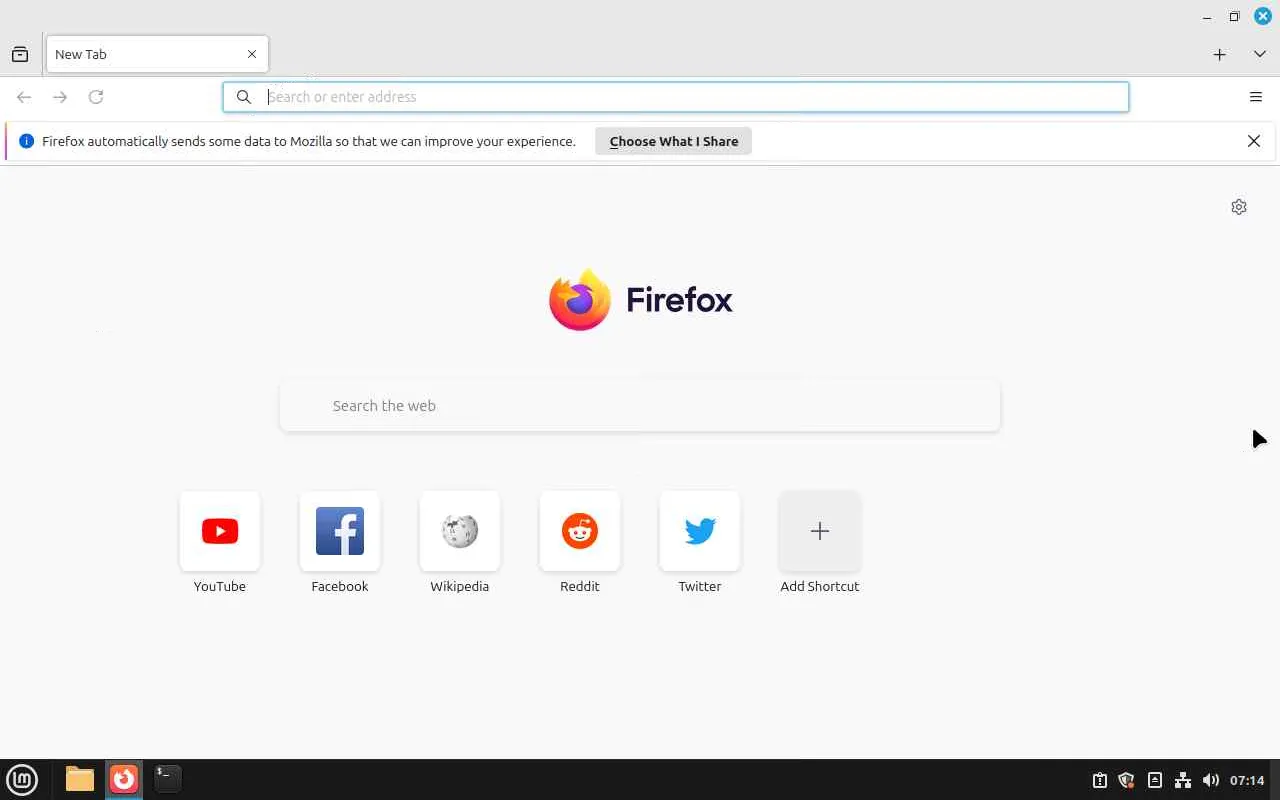
Task: Dismiss the Mozilla data notification bar
Action: (1254, 141)
